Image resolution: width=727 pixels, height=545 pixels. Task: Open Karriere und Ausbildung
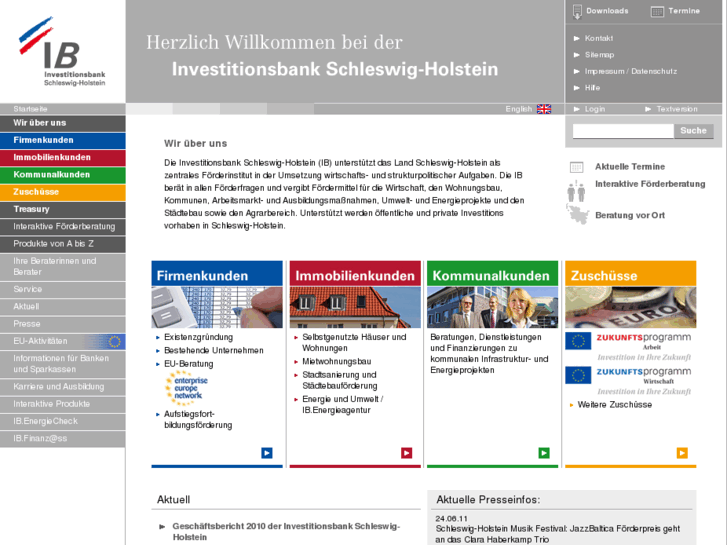pyautogui.click(x=63, y=387)
